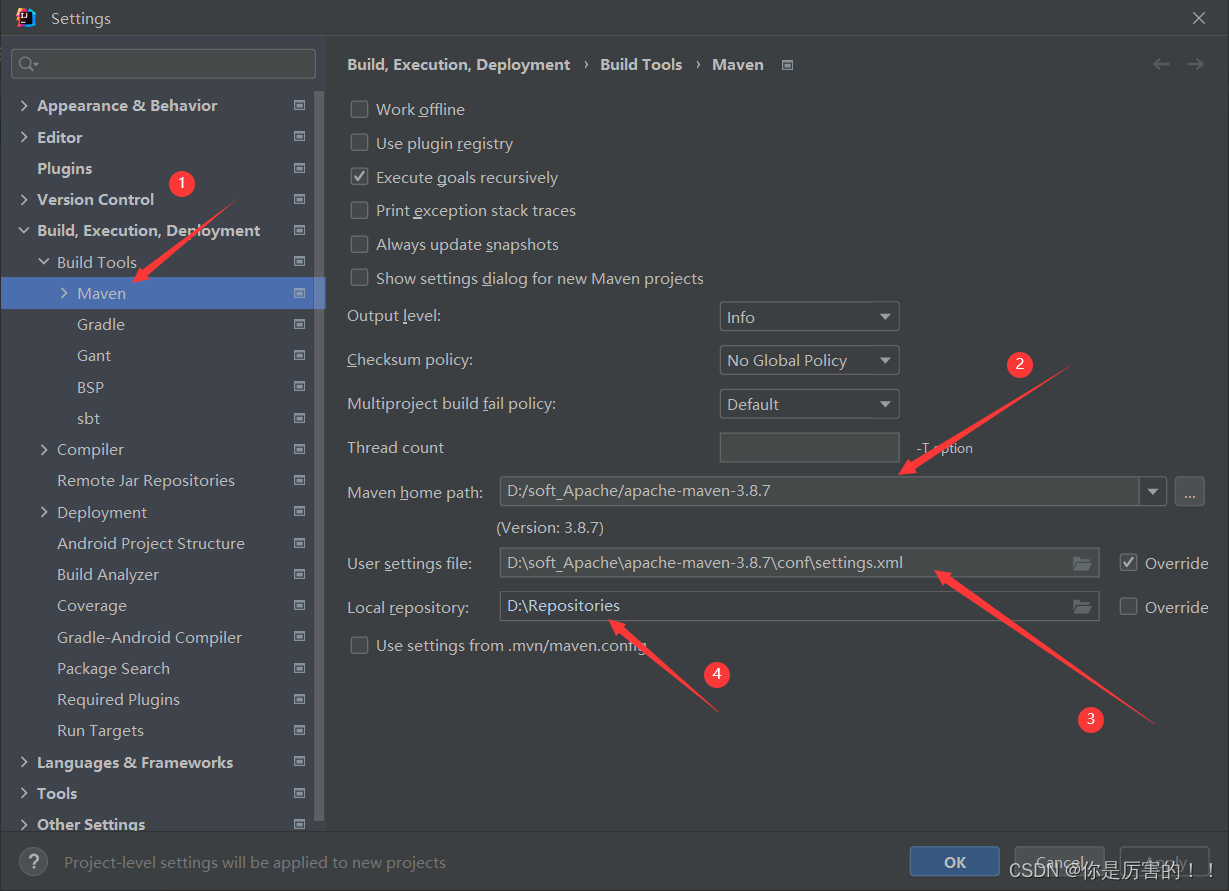This screenshot has height=891, width=1229.
Task: Click the project-level icon beside Editor
Action: (x=299, y=137)
